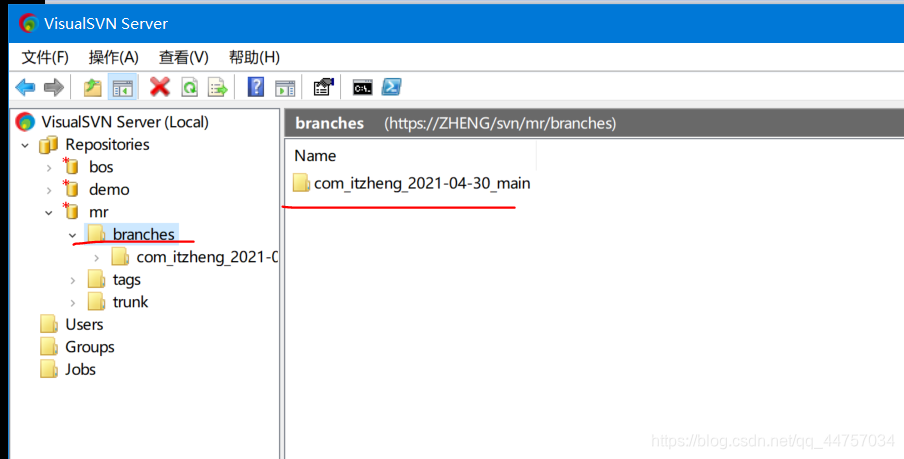Select the trunk folder in the tree
This screenshot has height=459, width=904.
pos(130,302)
